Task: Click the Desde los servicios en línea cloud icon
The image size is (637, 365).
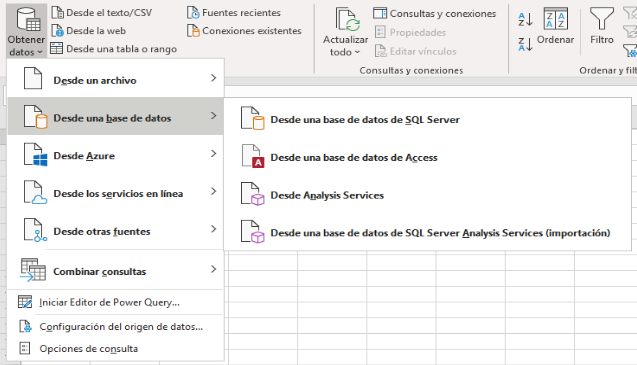Action: (x=35, y=192)
